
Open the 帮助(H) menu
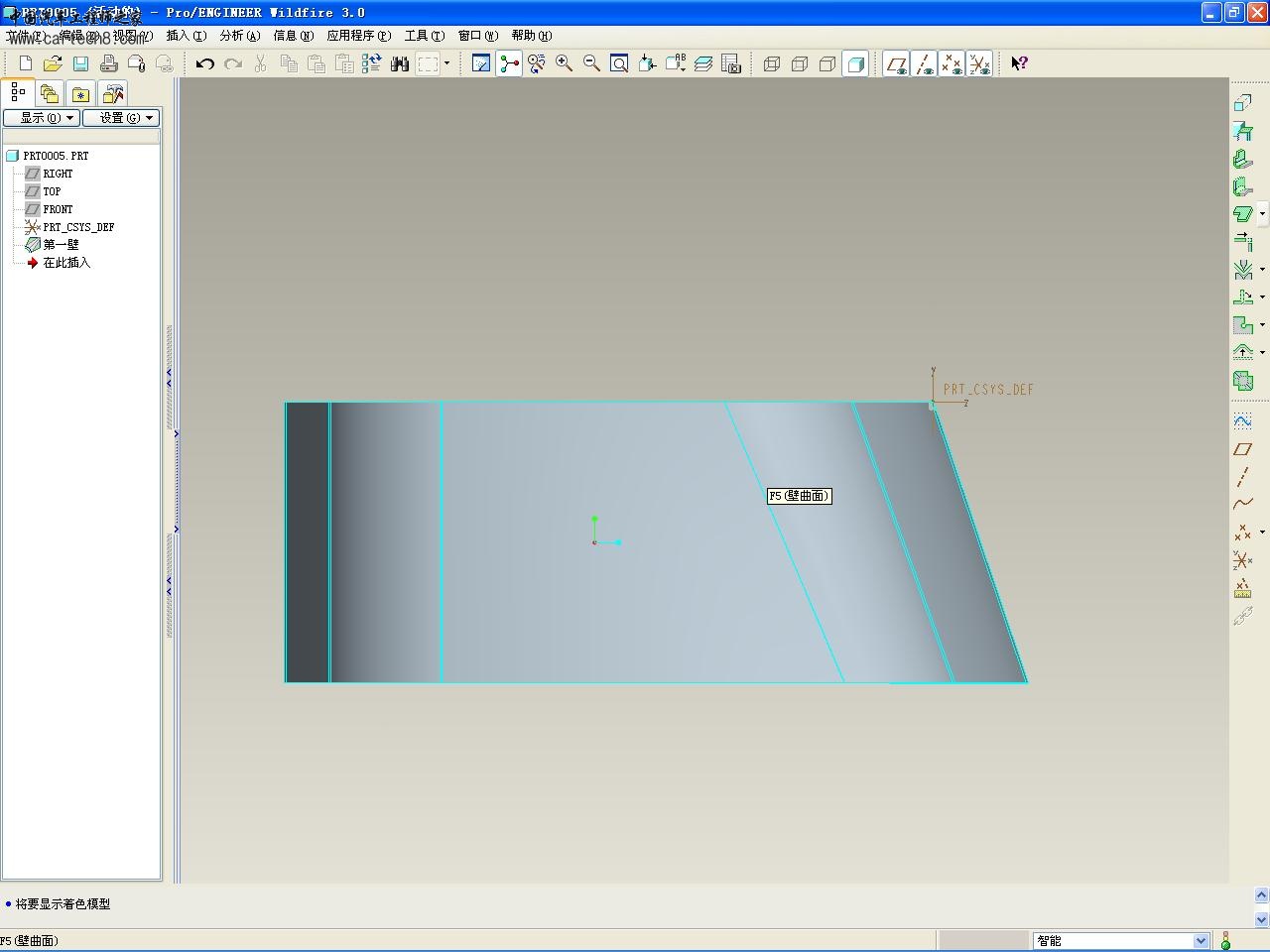[x=532, y=36]
